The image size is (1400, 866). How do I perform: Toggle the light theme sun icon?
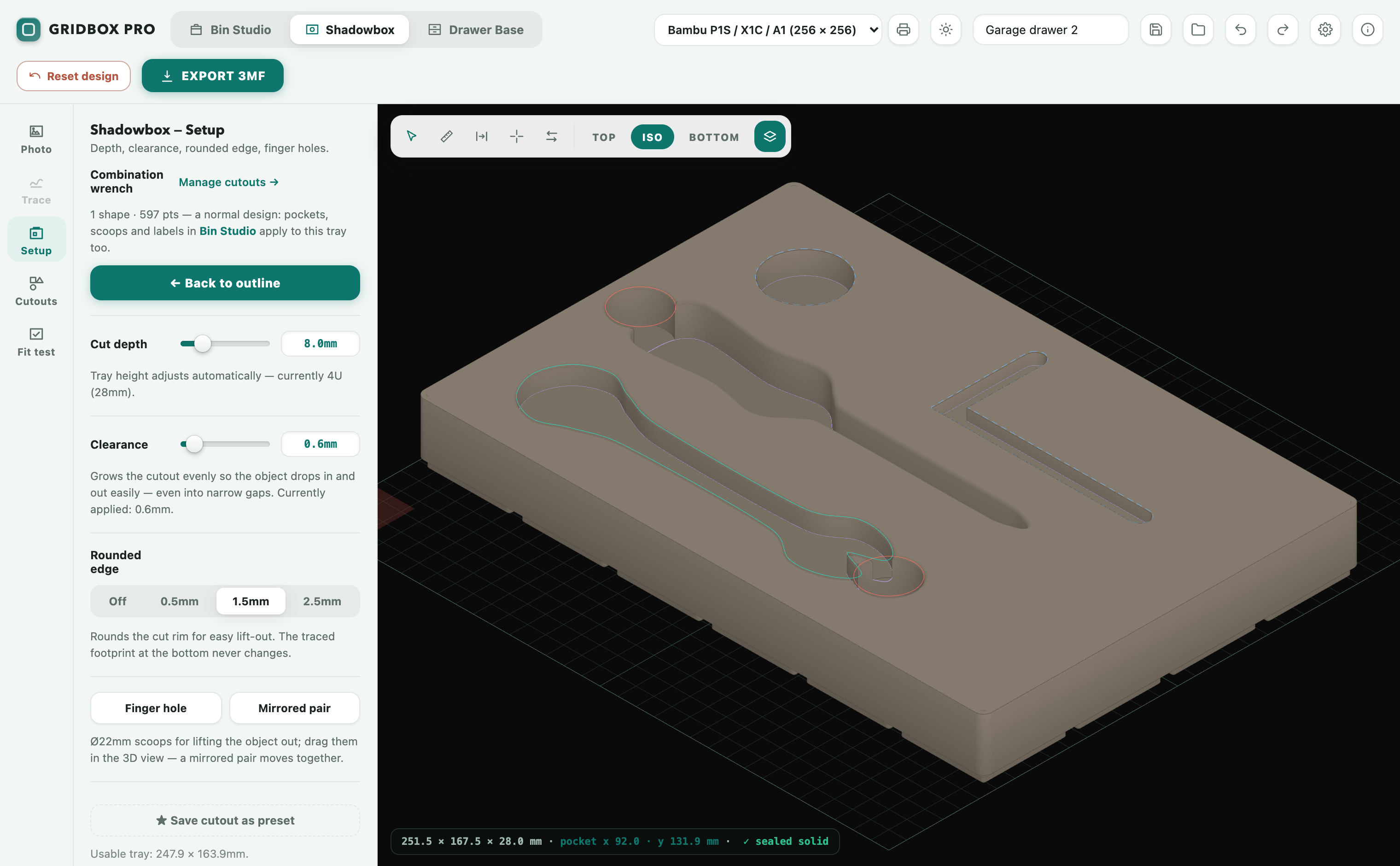[x=946, y=30]
